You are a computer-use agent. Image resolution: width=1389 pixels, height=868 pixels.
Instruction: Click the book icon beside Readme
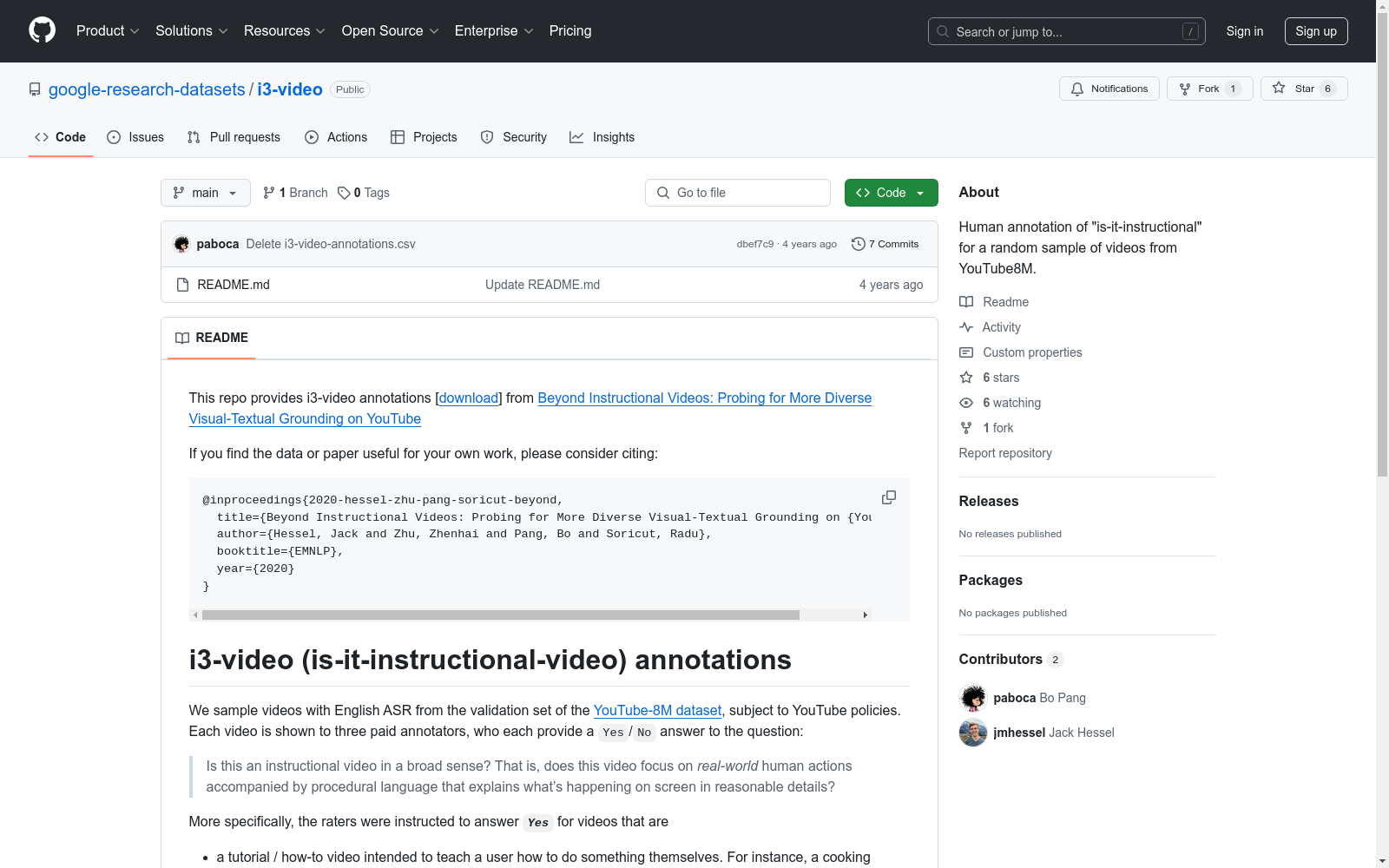[966, 302]
